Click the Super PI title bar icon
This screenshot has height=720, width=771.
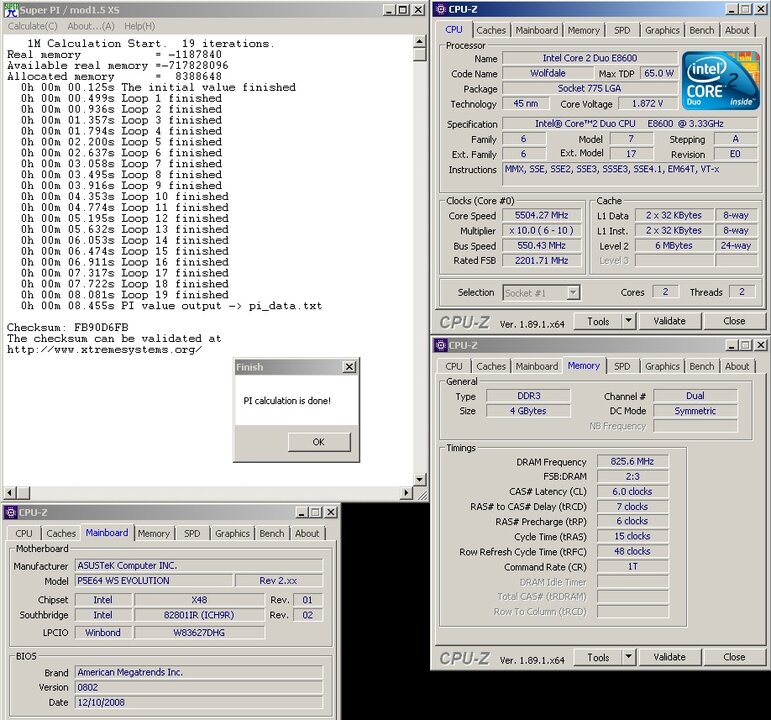click(11, 10)
